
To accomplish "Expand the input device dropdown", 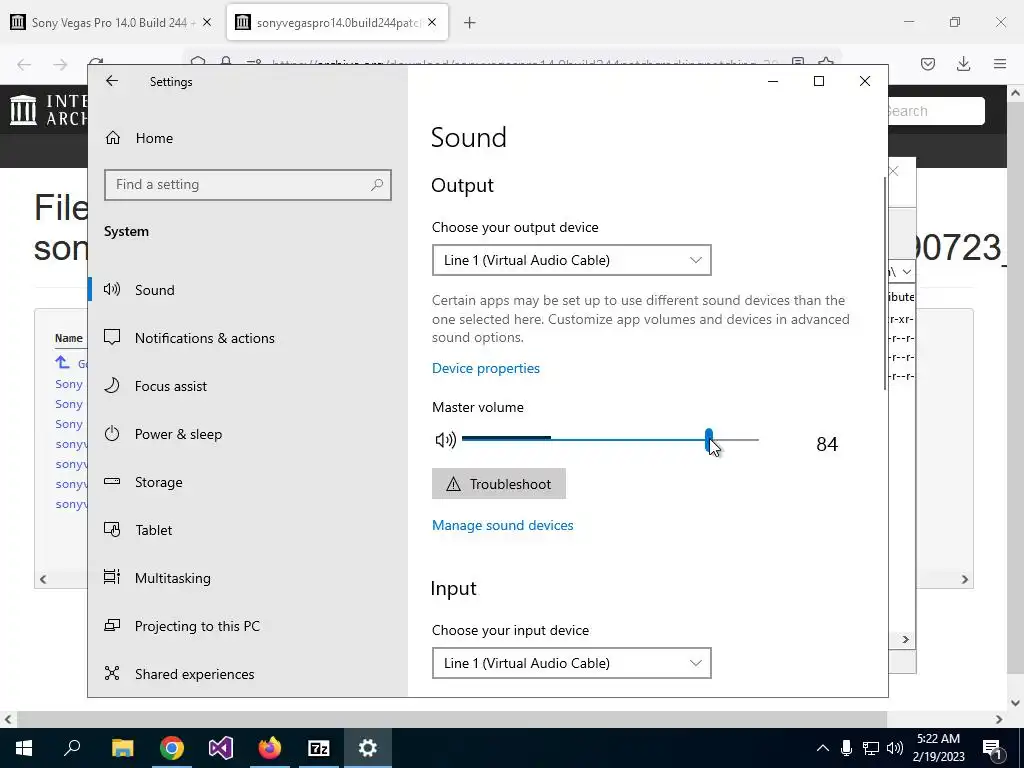I will [571, 664].
